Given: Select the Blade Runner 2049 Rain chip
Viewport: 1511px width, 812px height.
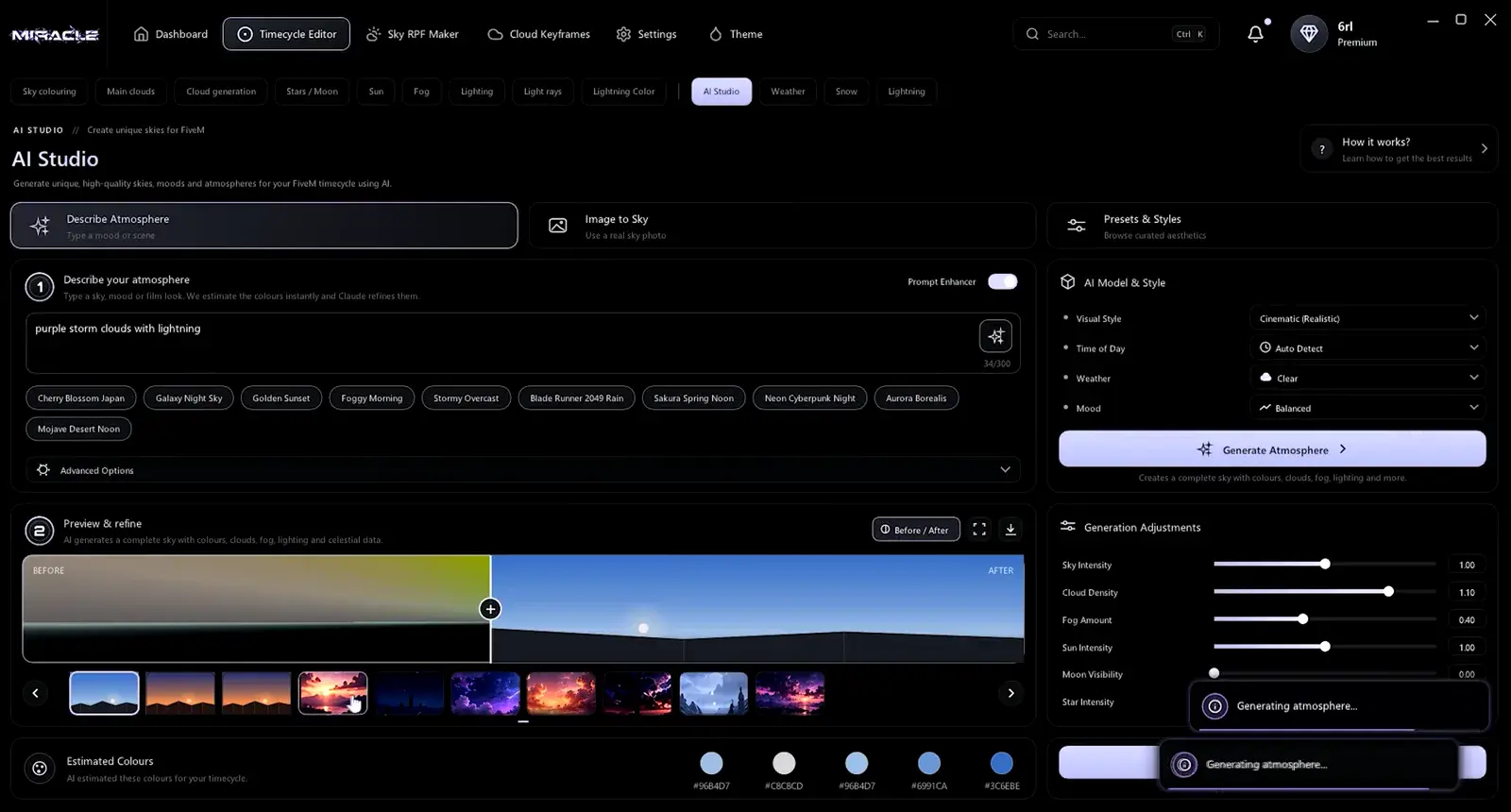Looking at the screenshot, I should tap(577, 398).
